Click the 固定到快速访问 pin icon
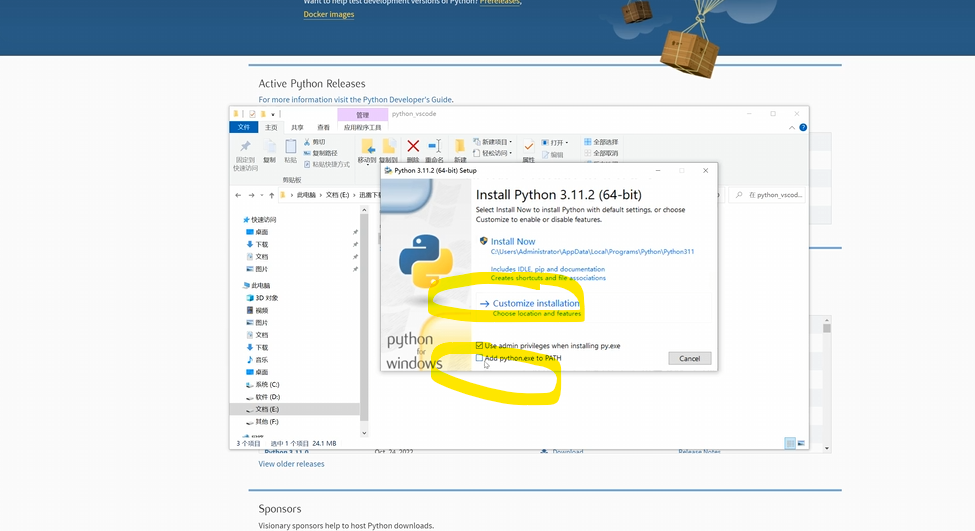Viewport: 975px width, 531px height. [x=245, y=147]
